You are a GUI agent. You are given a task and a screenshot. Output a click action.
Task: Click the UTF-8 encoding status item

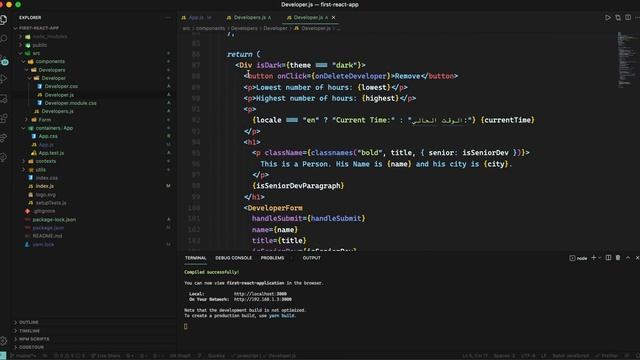[x=528, y=356]
